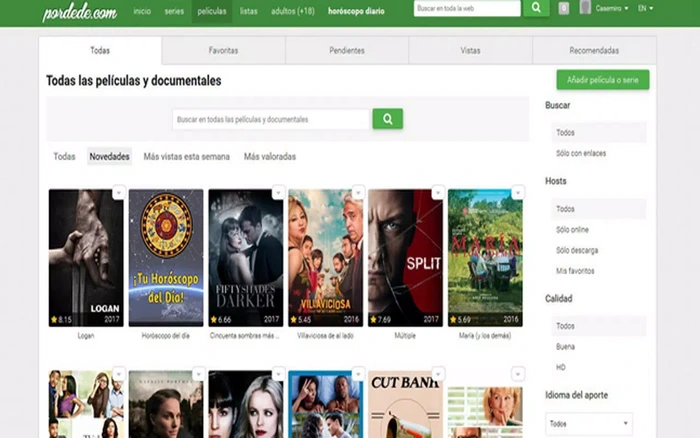Viewport: 700px width, 438px height.
Task: Open the dropdown arrow on Logan poster
Action: [118, 192]
